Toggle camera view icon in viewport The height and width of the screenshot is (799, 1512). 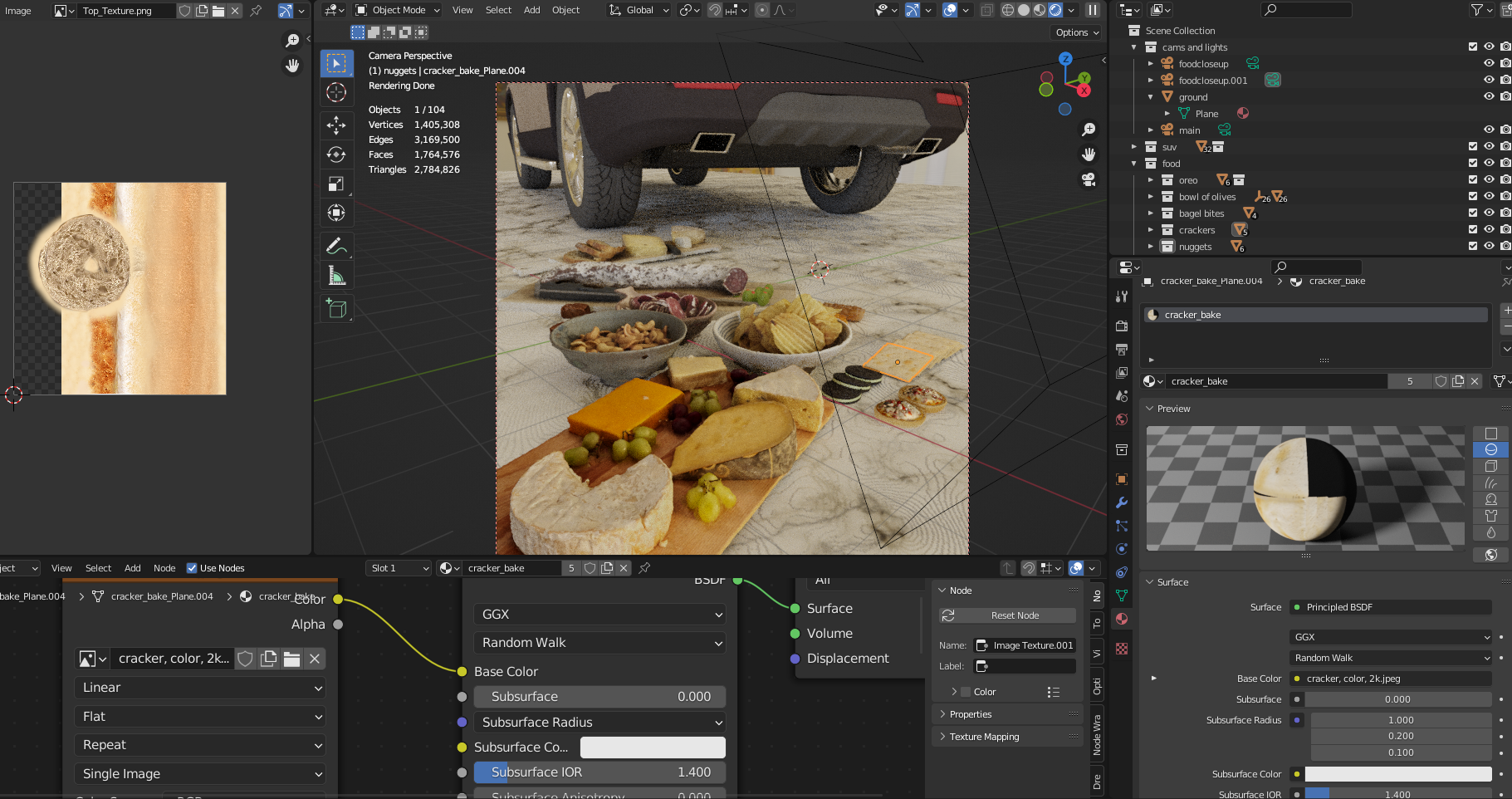[1089, 179]
